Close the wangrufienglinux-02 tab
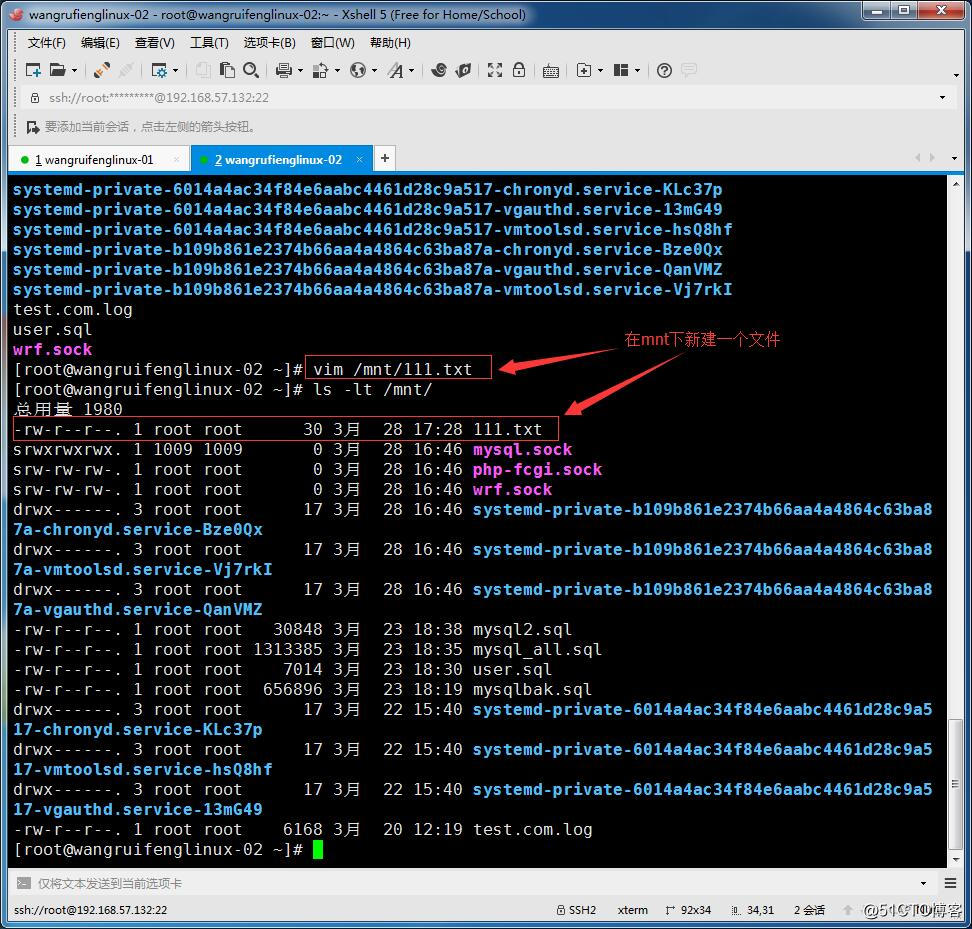 (x=360, y=159)
